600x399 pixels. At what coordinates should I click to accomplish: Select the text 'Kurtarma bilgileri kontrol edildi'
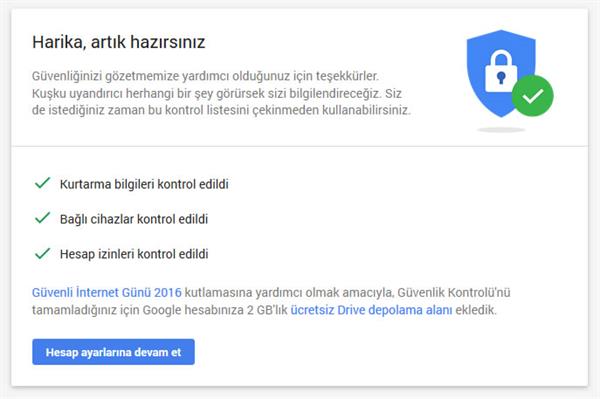[x=144, y=184]
